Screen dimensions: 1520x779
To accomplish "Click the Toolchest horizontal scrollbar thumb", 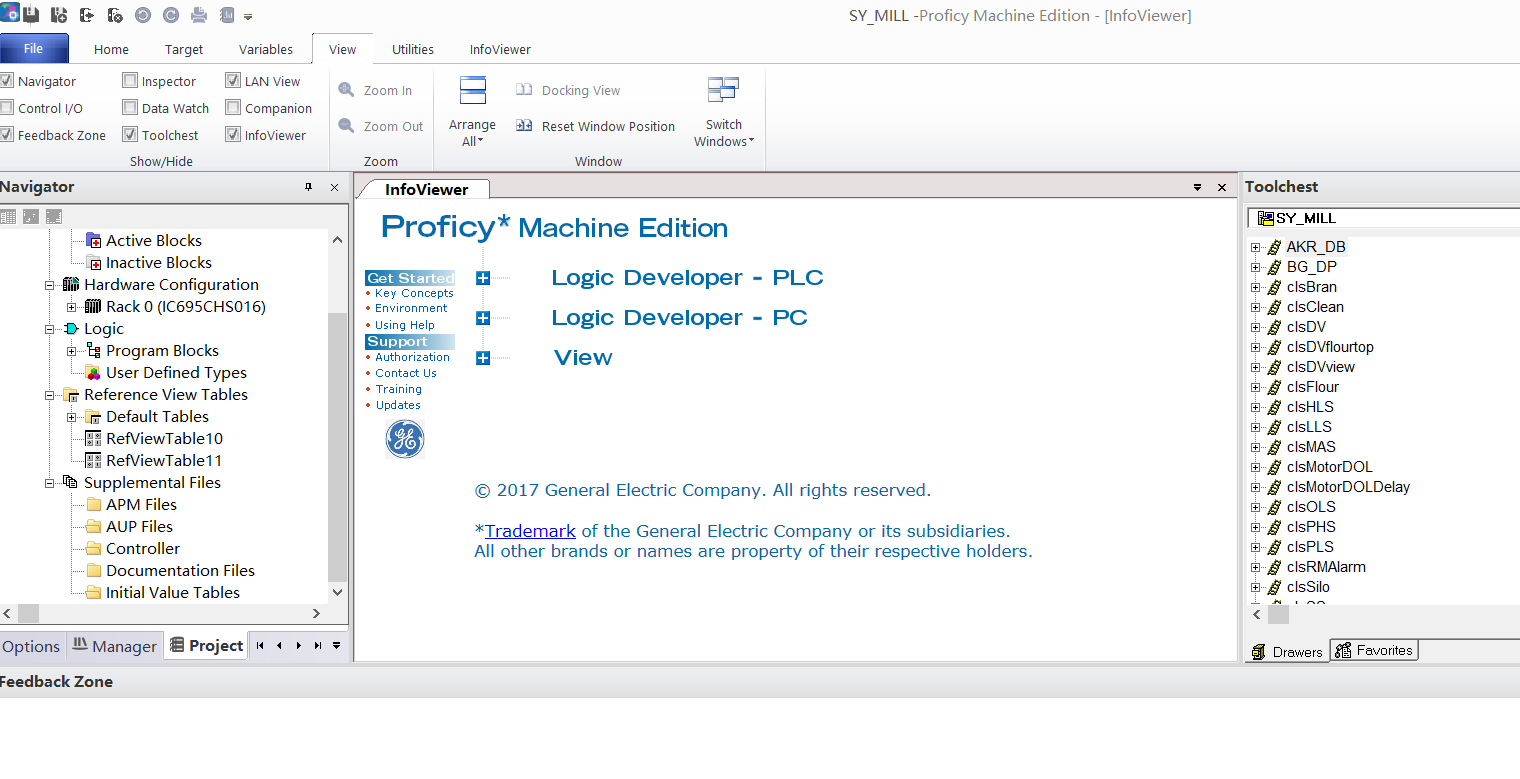I will pos(1278,615).
